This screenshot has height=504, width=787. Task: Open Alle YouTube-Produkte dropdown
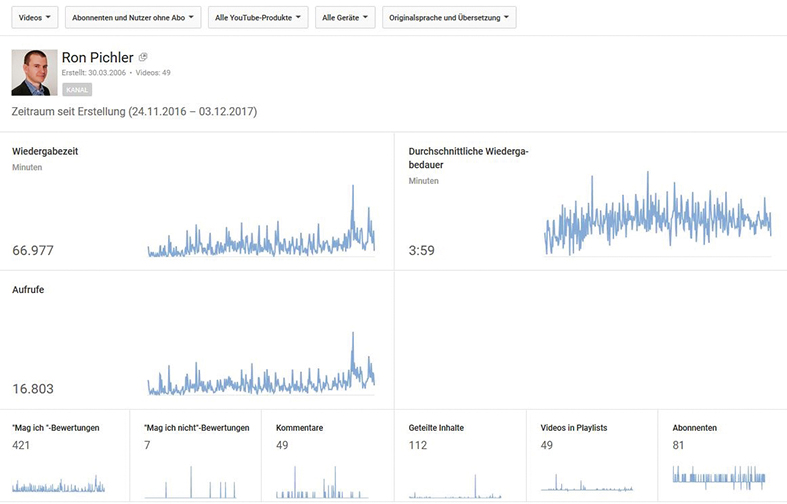[258, 17]
